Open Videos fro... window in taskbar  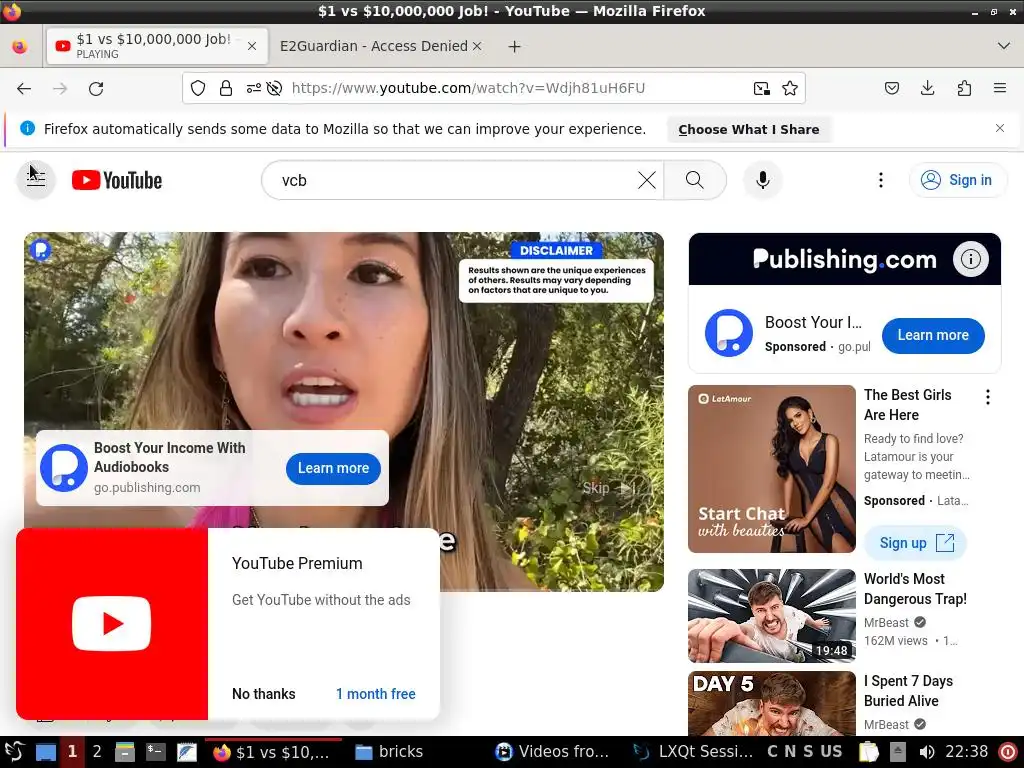[x=552, y=752]
